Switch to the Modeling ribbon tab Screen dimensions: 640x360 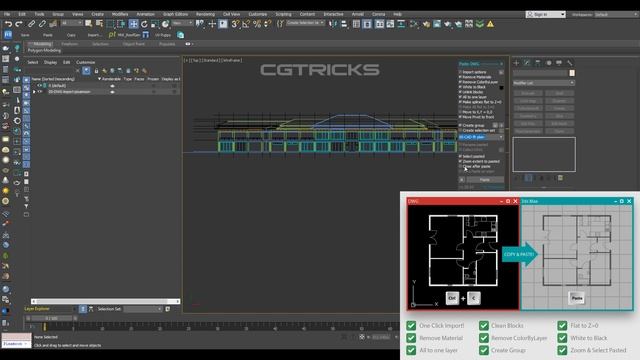[42, 44]
